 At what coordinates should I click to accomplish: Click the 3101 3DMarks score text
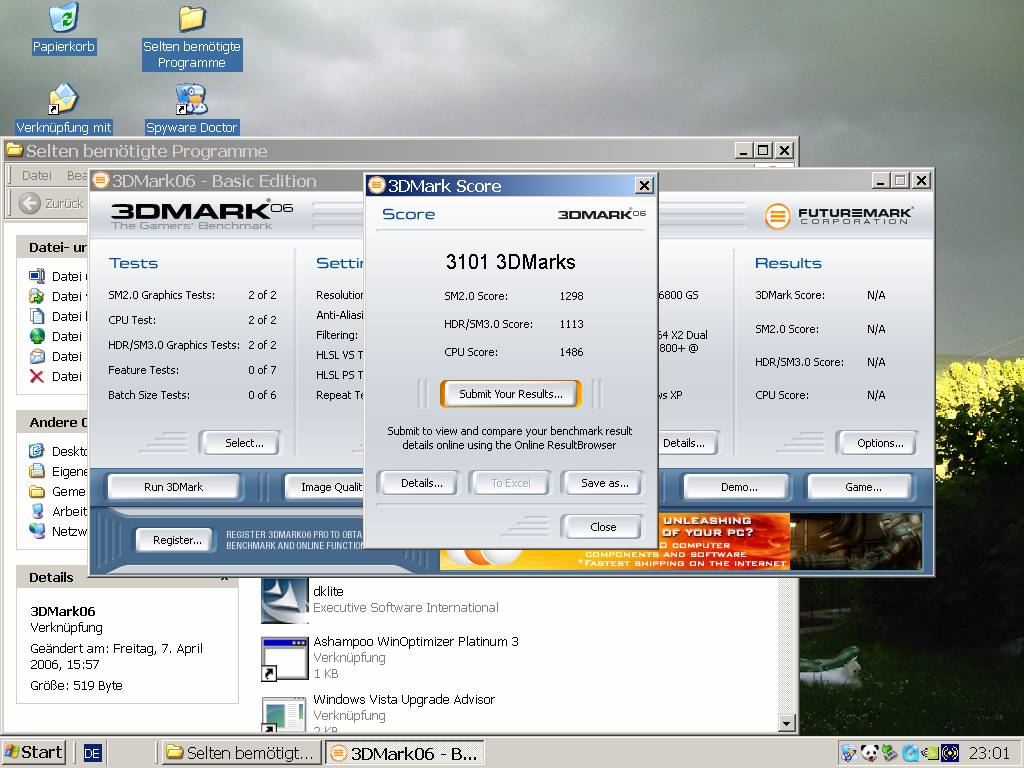coord(510,262)
